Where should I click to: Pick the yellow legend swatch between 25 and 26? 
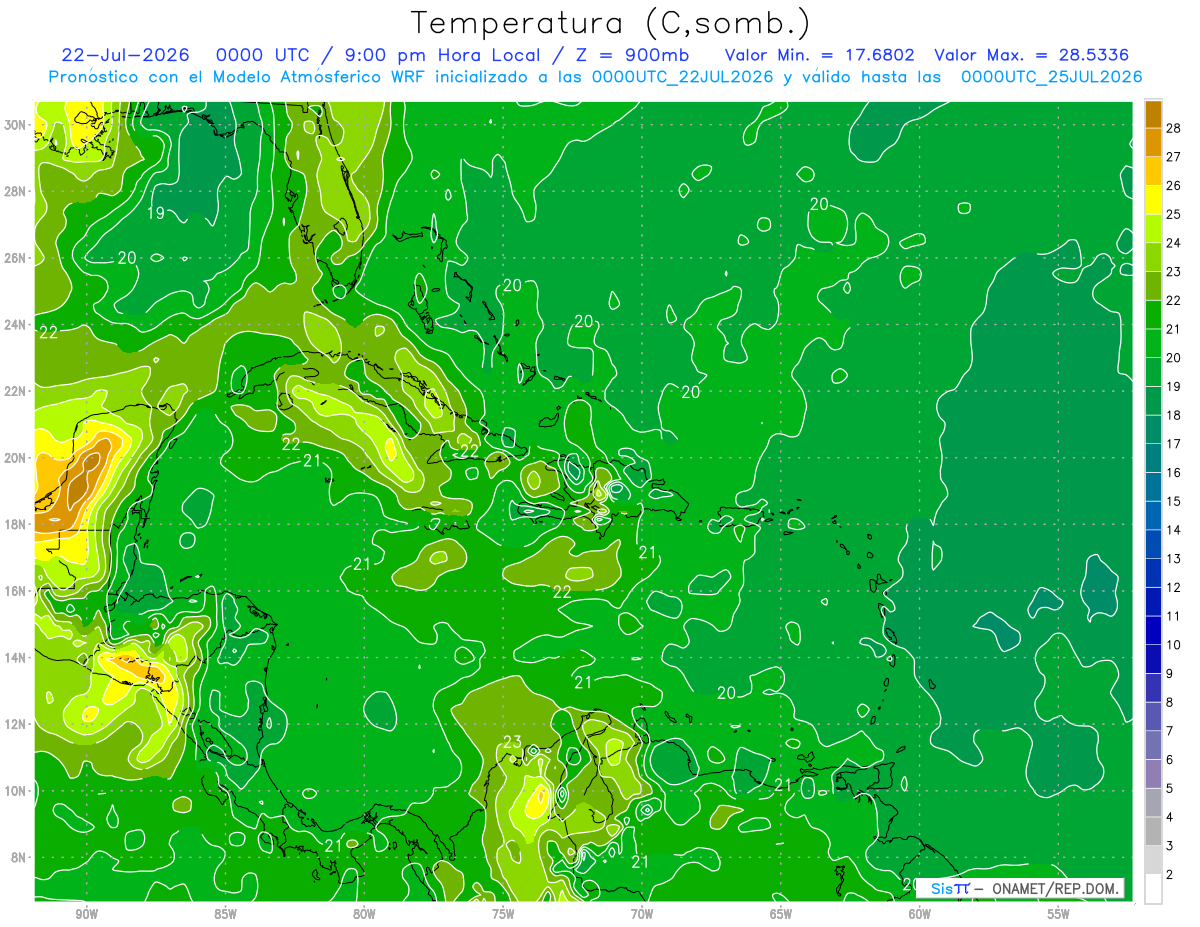pyautogui.click(x=1153, y=200)
